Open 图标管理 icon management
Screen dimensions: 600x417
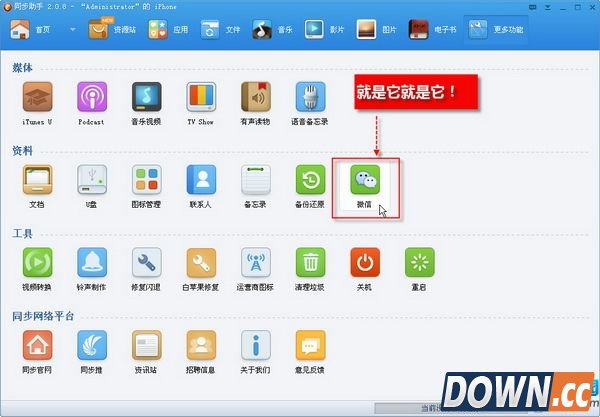[x=147, y=180]
